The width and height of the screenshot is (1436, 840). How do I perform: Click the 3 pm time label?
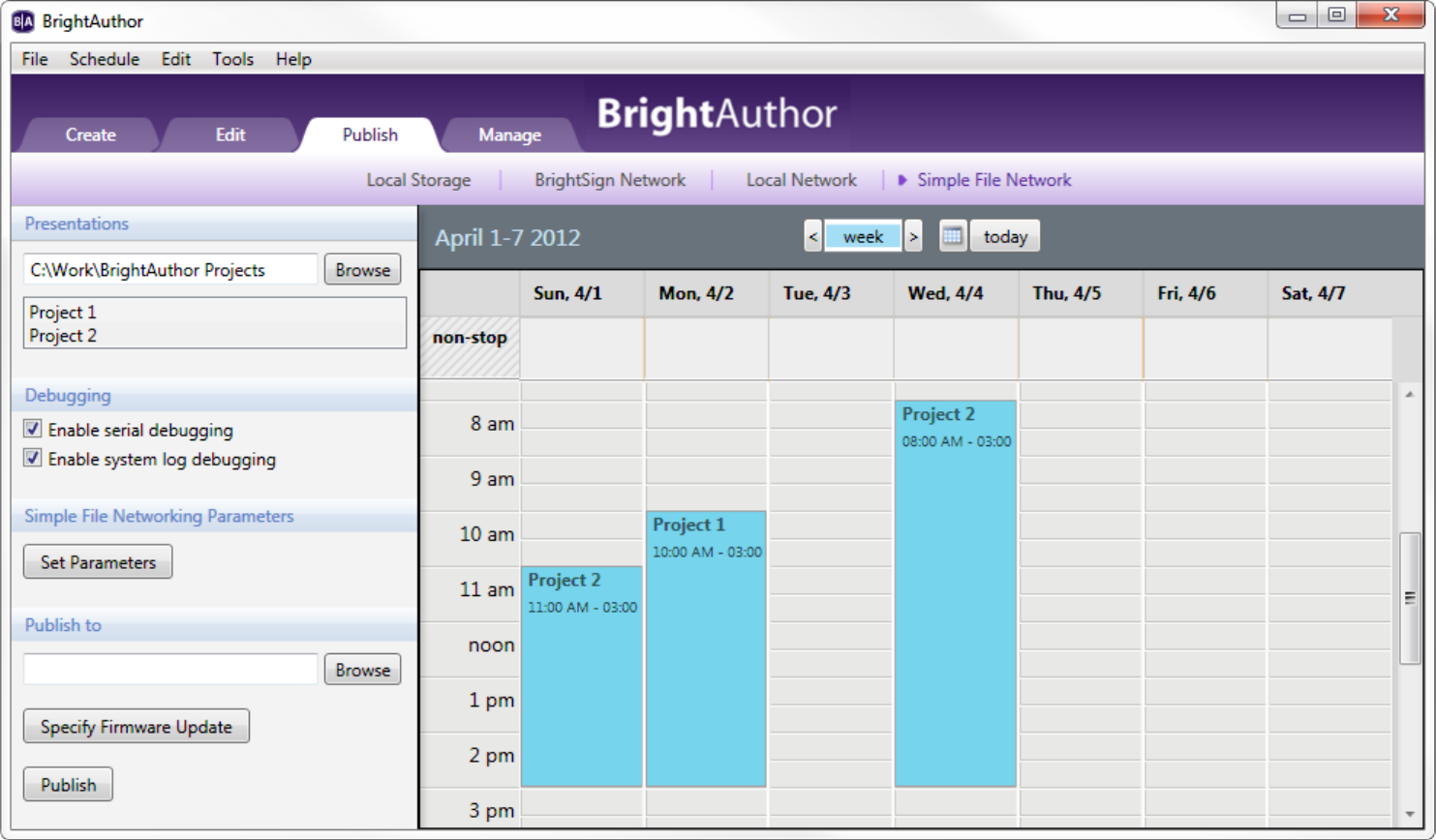coord(491,811)
